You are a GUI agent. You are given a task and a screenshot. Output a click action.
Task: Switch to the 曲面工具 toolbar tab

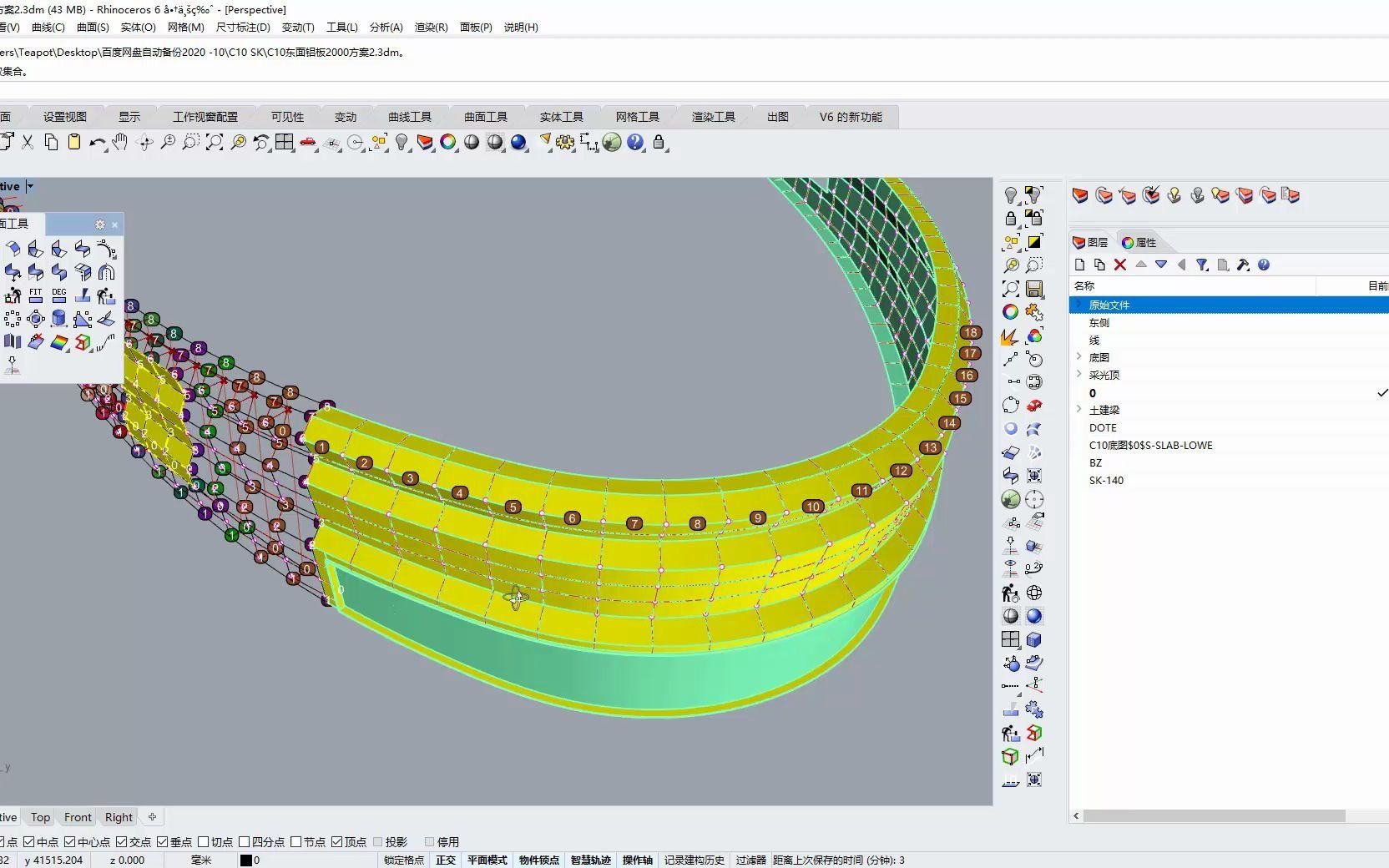pyautogui.click(x=486, y=117)
